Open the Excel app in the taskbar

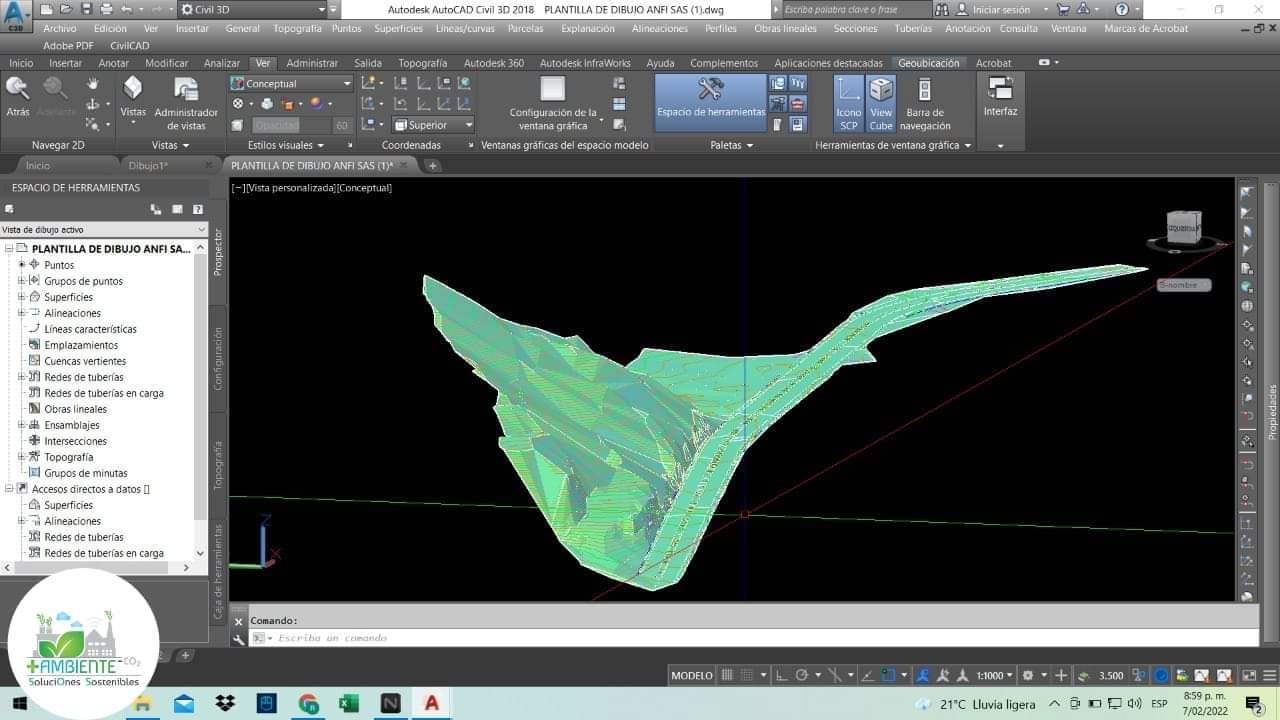pos(348,704)
